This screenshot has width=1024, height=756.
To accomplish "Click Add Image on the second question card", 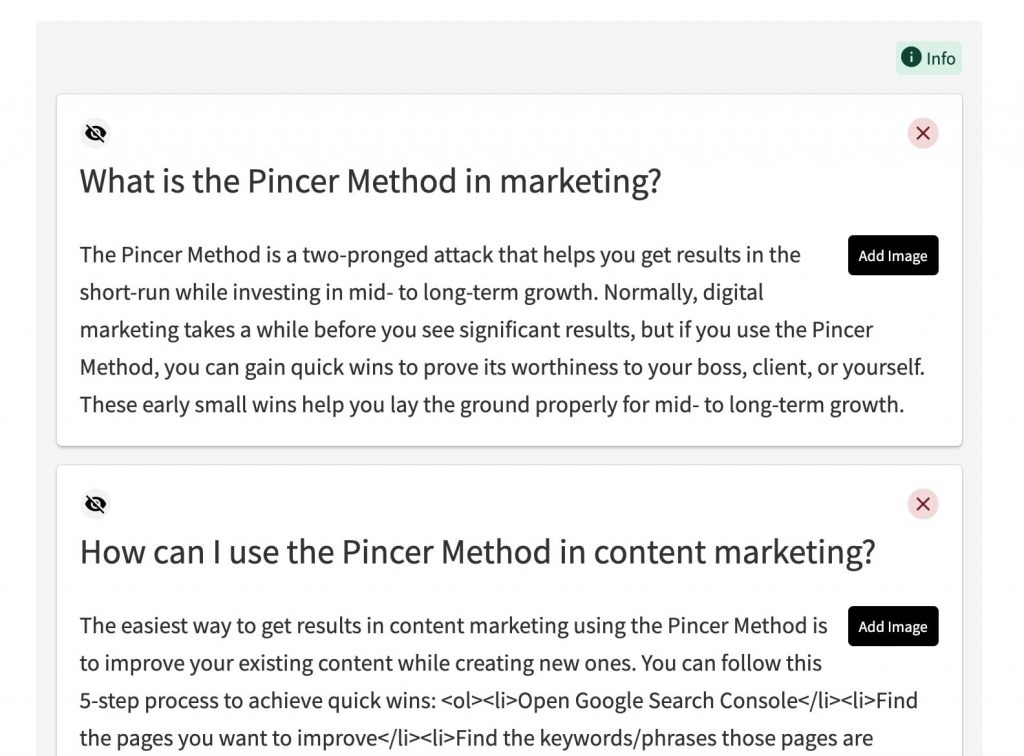I will tap(893, 626).
